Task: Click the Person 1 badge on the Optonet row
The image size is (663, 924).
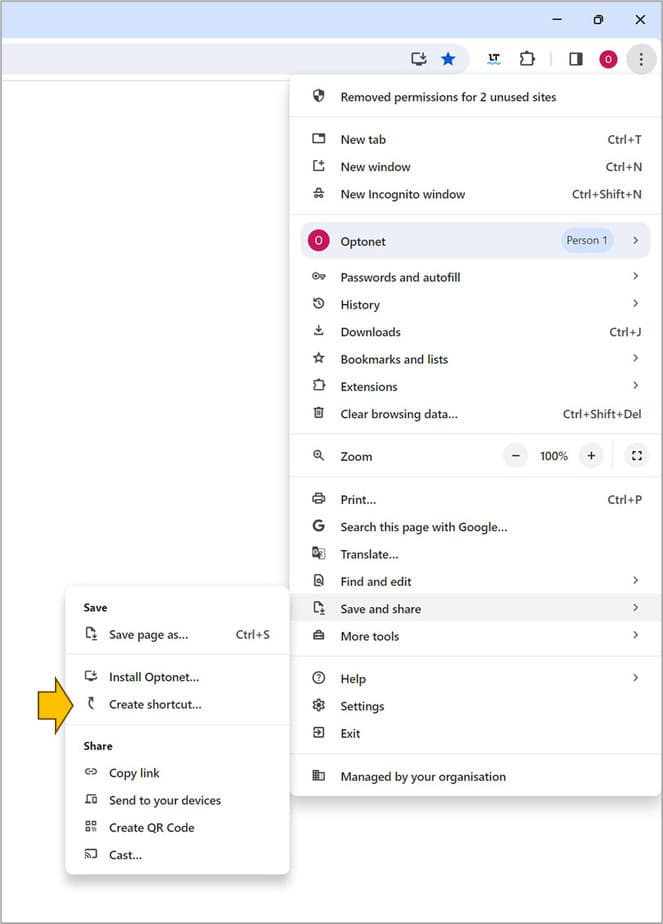Action: coord(587,240)
